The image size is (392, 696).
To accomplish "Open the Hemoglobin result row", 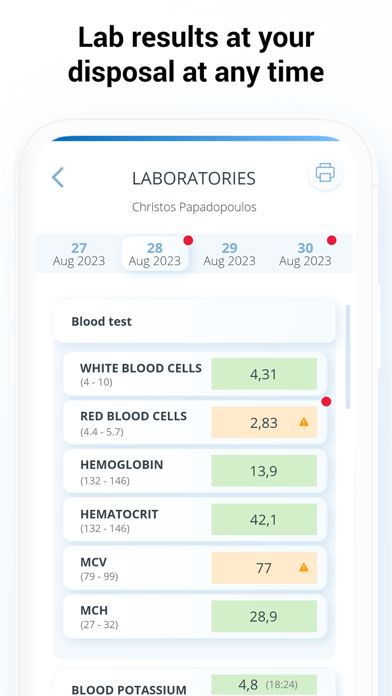I will tap(195, 471).
